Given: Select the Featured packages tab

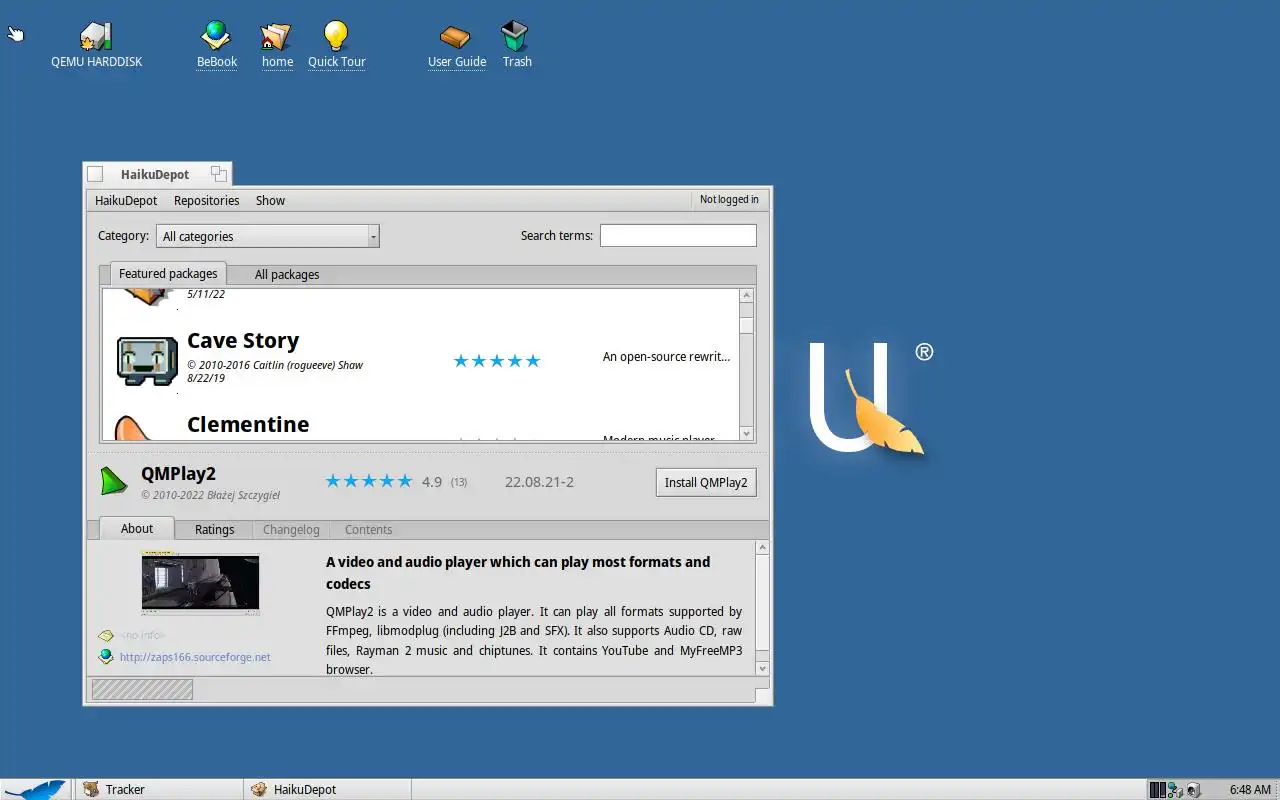Looking at the screenshot, I should [x=168, y=273].
